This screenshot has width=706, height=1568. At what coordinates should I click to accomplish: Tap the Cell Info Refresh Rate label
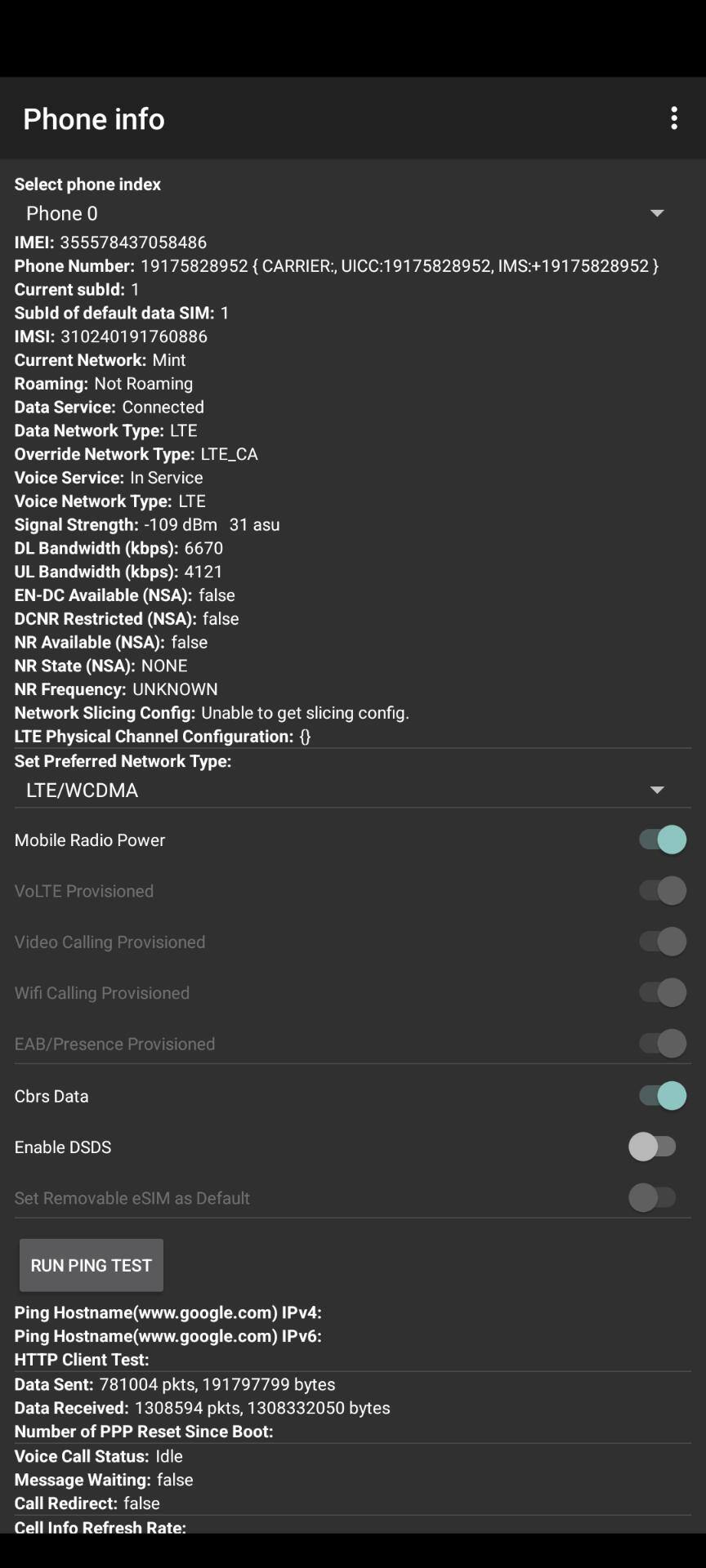click(x=100, y=1526)
